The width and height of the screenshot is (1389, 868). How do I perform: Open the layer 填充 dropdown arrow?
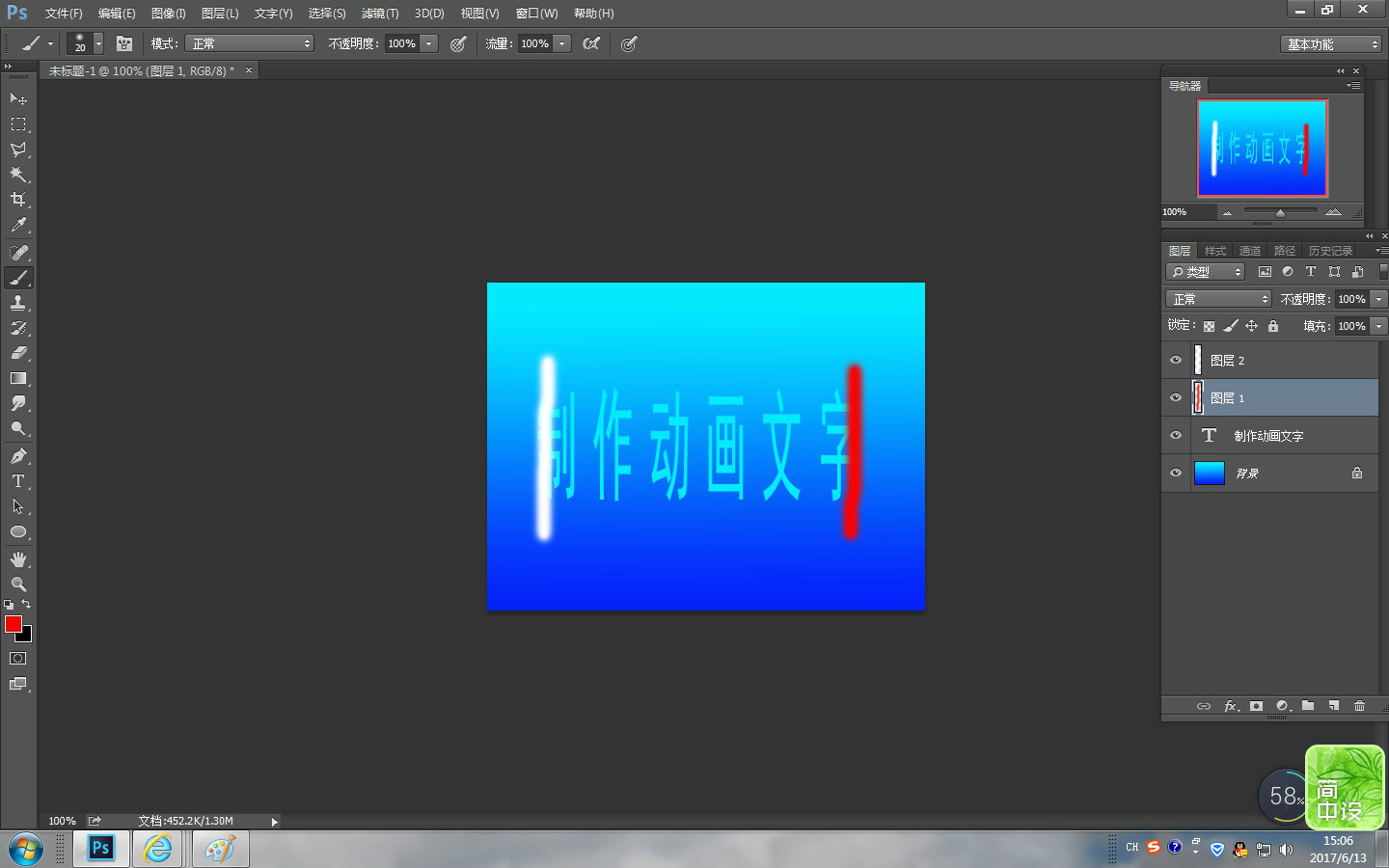1379,326
